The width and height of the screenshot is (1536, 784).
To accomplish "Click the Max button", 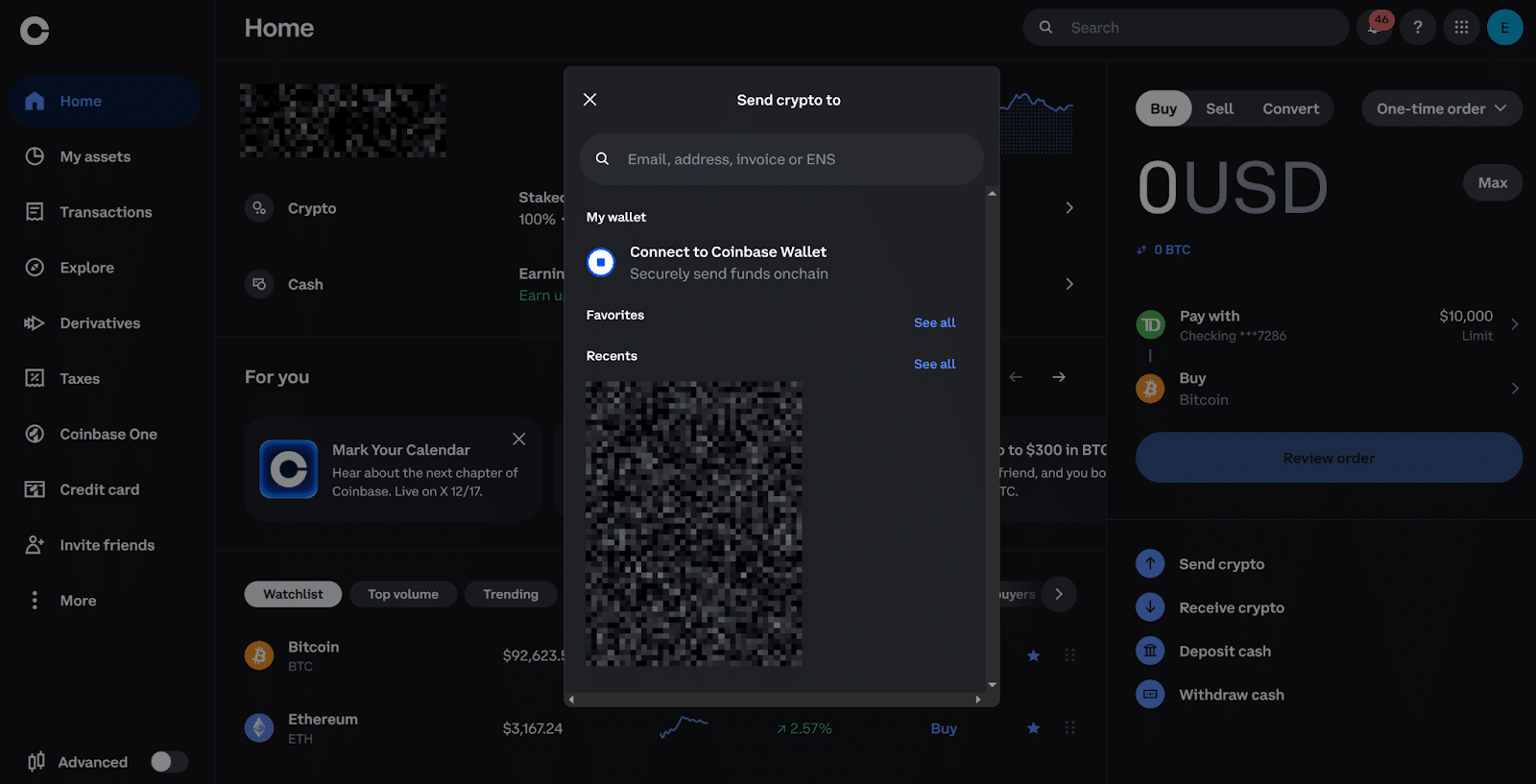I will tap(1492, 183).
